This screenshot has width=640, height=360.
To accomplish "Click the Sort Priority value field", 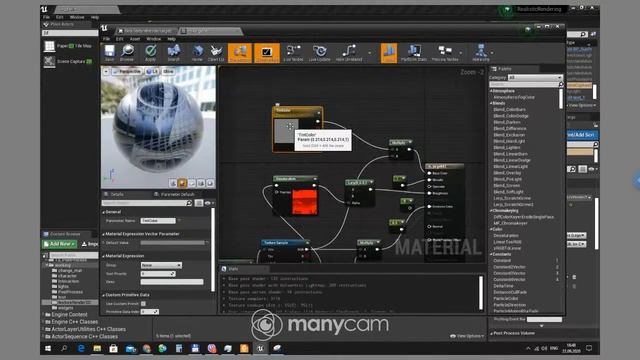I will tap(158, 274).
